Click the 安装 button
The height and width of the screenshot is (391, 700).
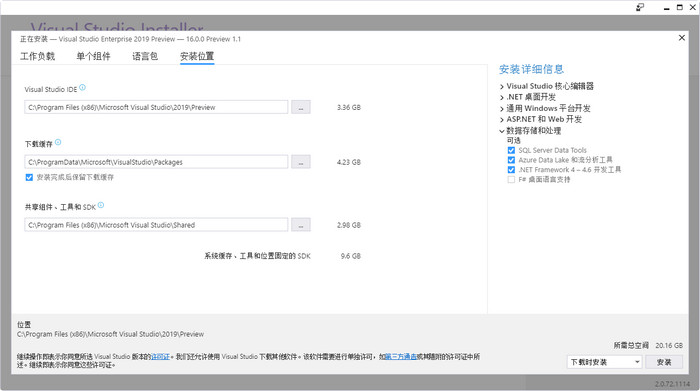pos(664,362)
